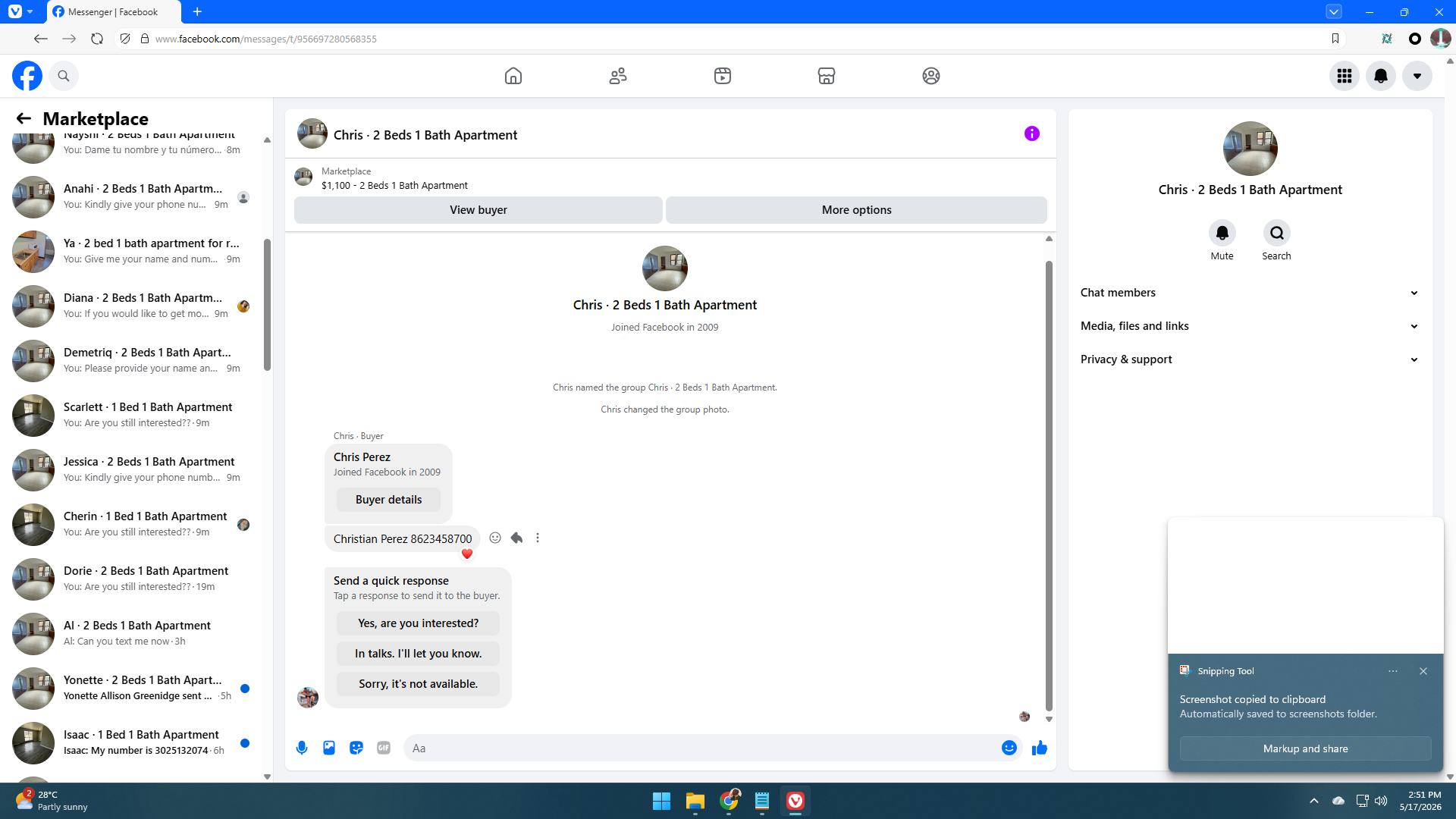The image size is (1456, 819).
Task: Expand Privacy & support section
Action: (1250, 359)
